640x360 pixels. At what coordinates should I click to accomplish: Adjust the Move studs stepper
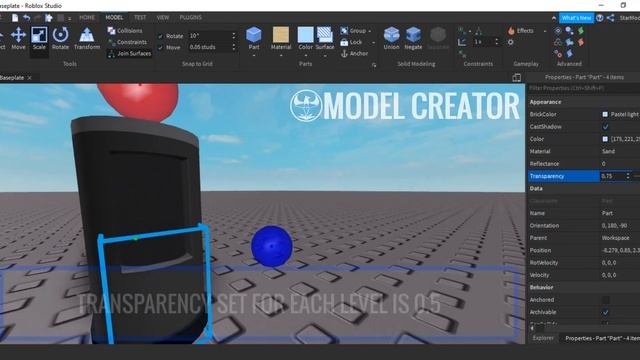234,47
